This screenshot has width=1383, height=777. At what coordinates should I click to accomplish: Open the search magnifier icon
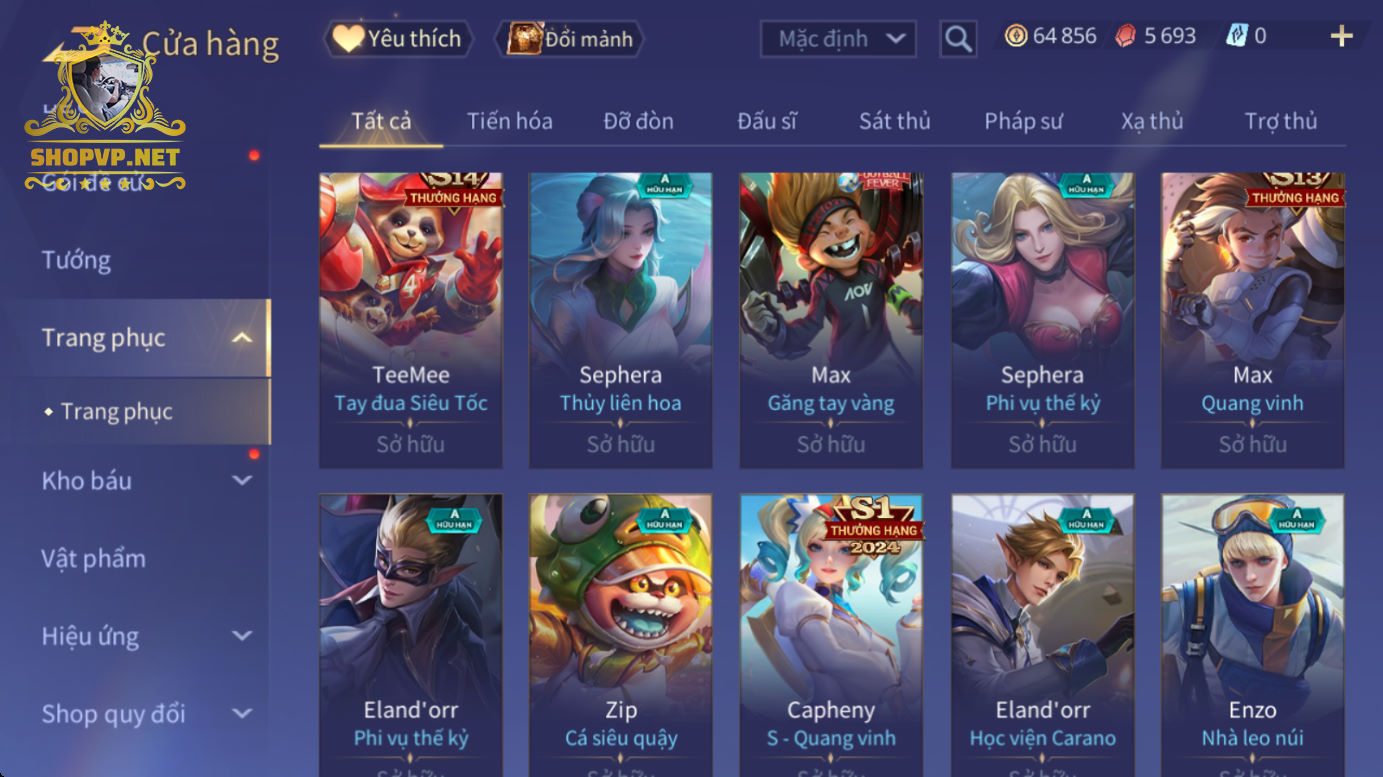click(958, 39)
